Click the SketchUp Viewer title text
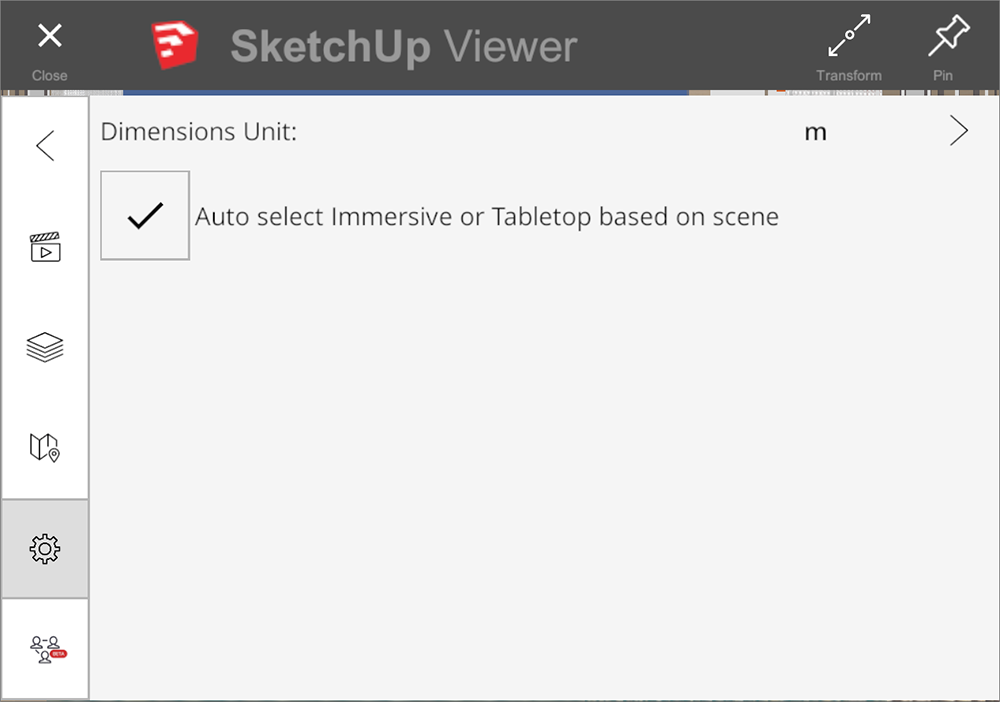This screenshot has height=702, width=1000. tap(404, 47)
